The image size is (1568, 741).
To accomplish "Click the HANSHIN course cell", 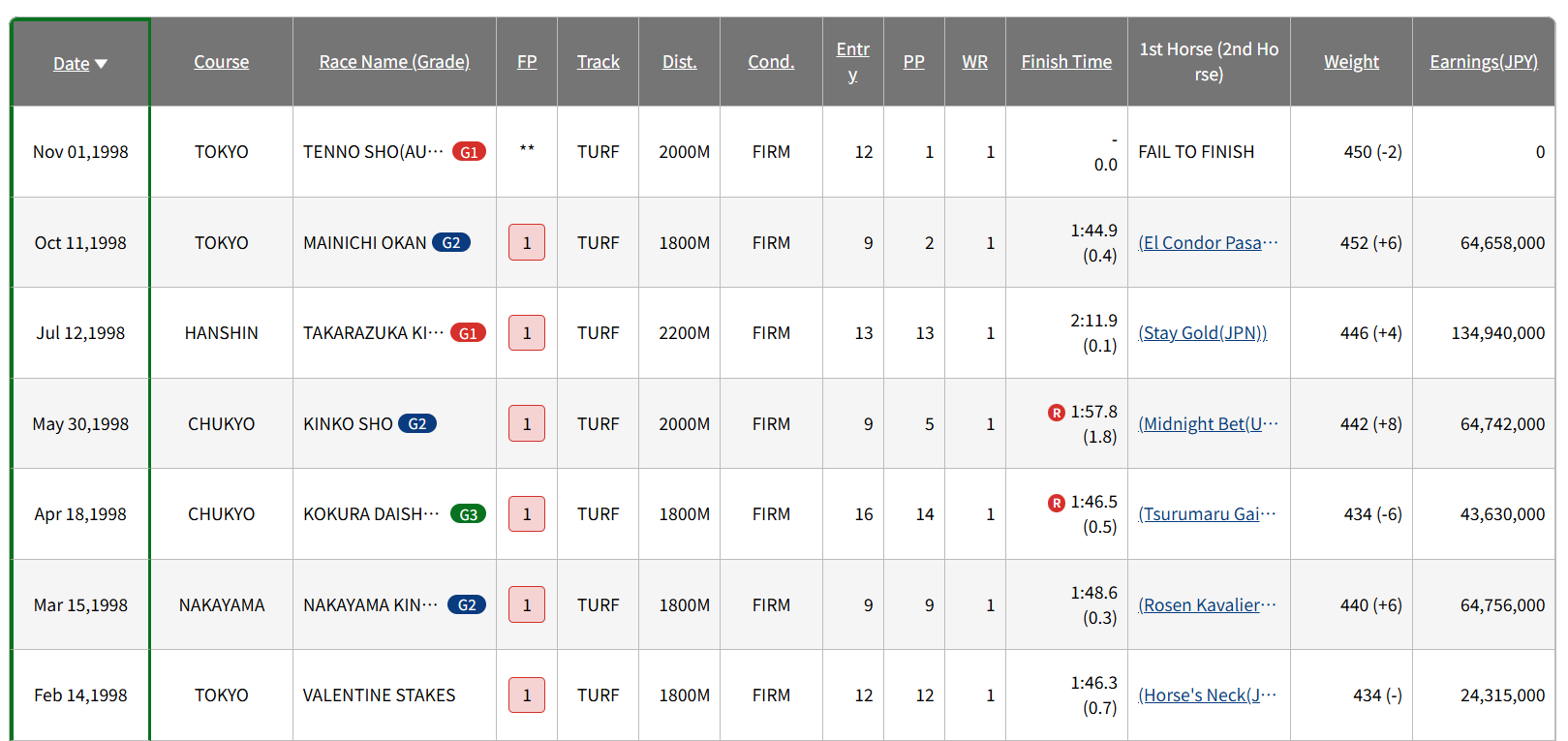I will (221, 333).
